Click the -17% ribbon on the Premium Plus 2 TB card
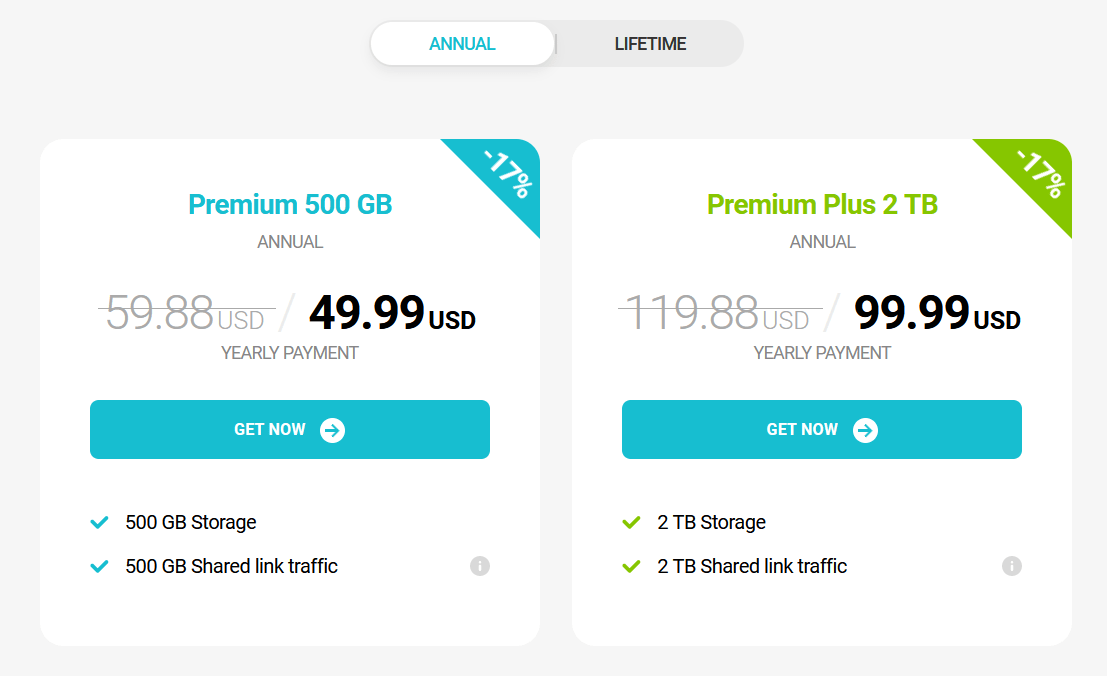This screenshot has height=676, width=1107. pyautogui.click(x=1038, y=175)
